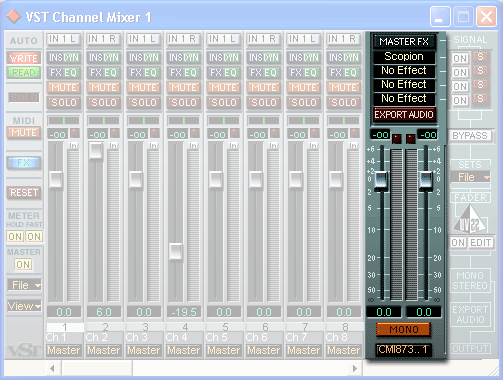Open the left panel File dropdown
This screenshot has width=503, height=380.
24,285
